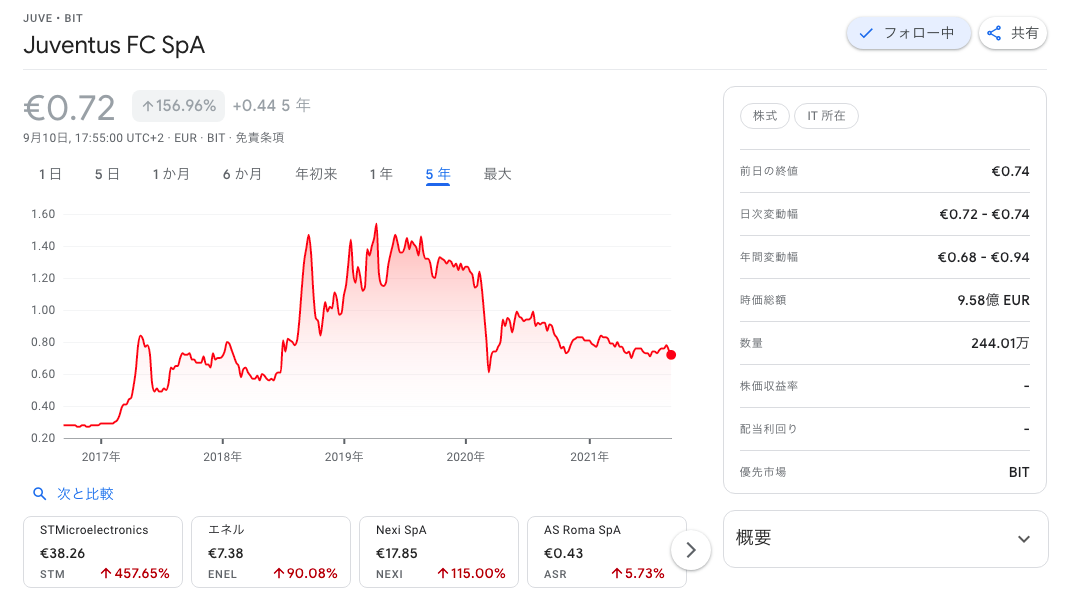The image size is (1074, 597).
Task: Switch chart to 6か月 range
Action: pyautogui.click(x=242, y=174)
